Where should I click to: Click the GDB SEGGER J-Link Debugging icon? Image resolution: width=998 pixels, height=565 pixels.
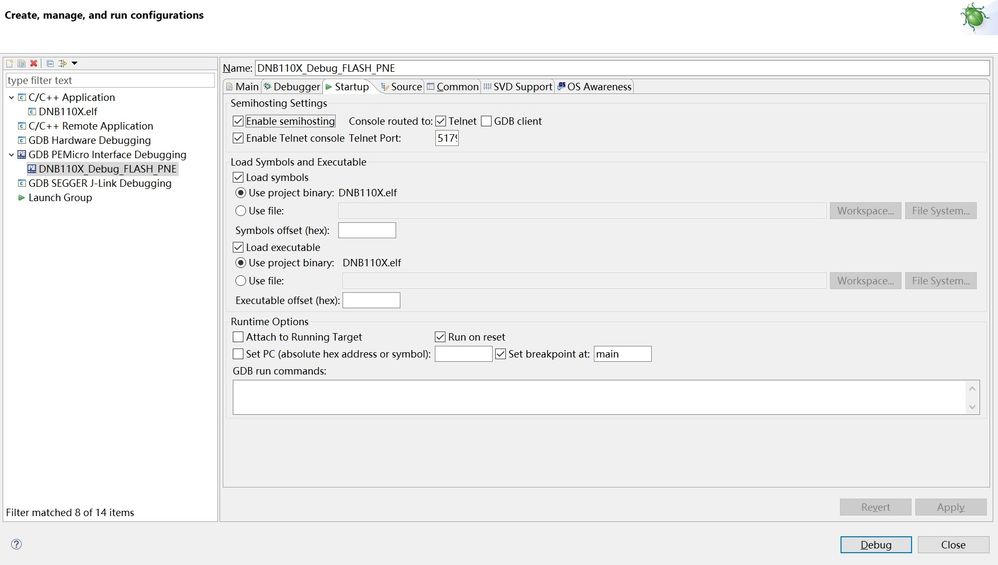pos(22,183)
